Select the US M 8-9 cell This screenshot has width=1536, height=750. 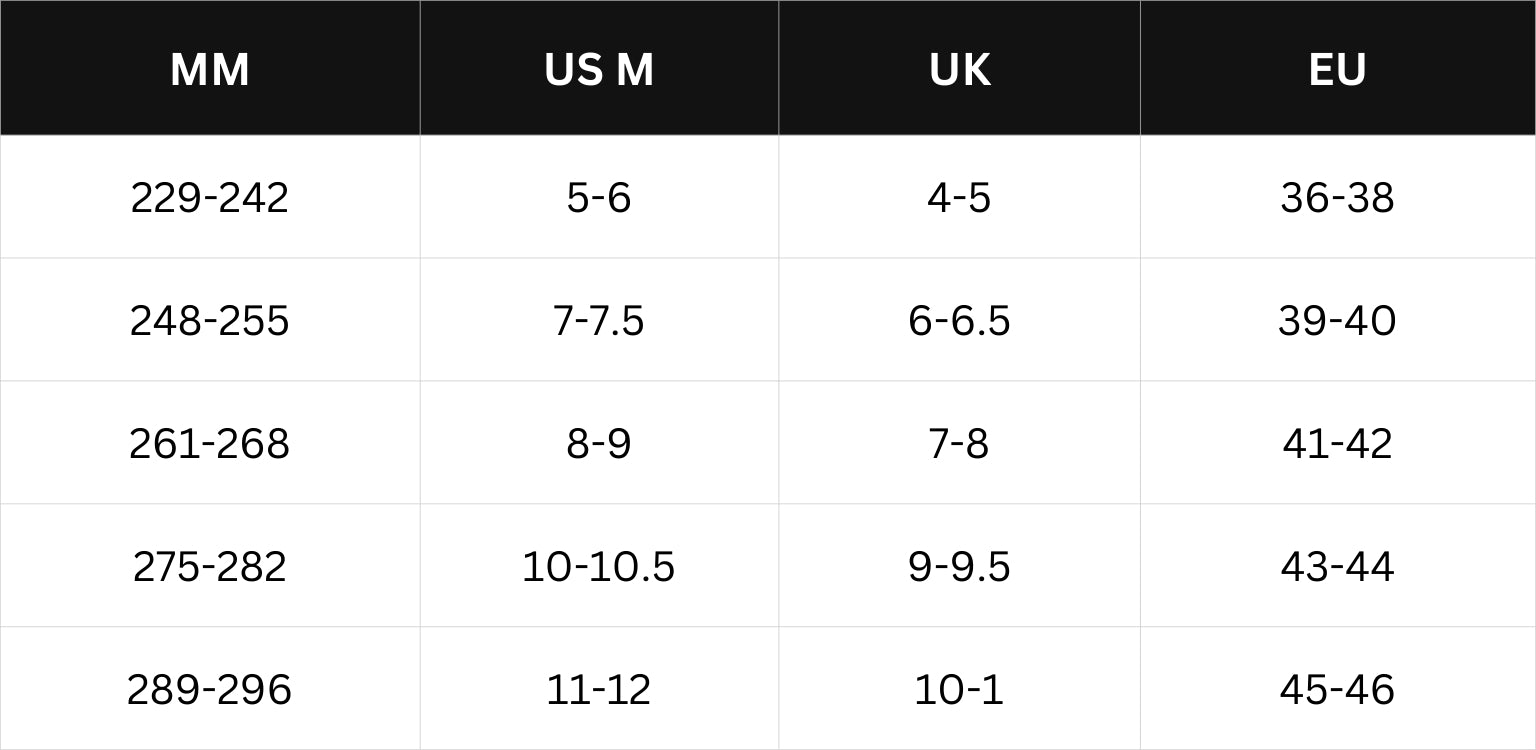click(599, 443)
